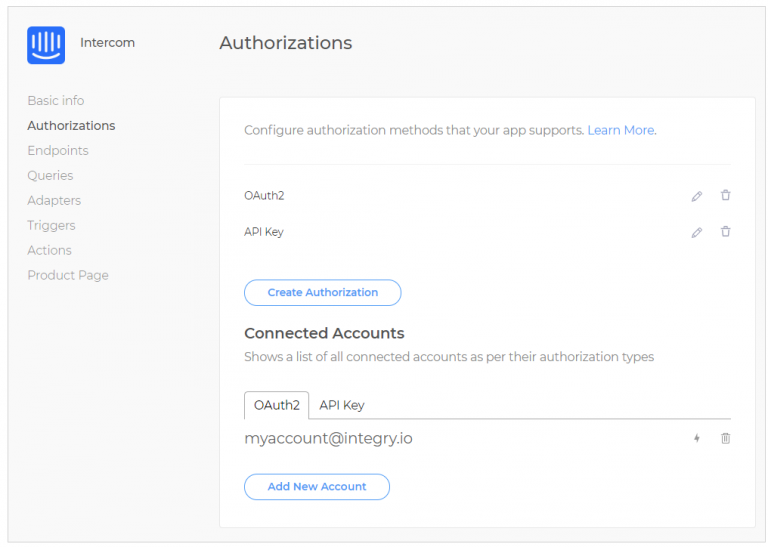Follow the Learn More link

(621, 130)
